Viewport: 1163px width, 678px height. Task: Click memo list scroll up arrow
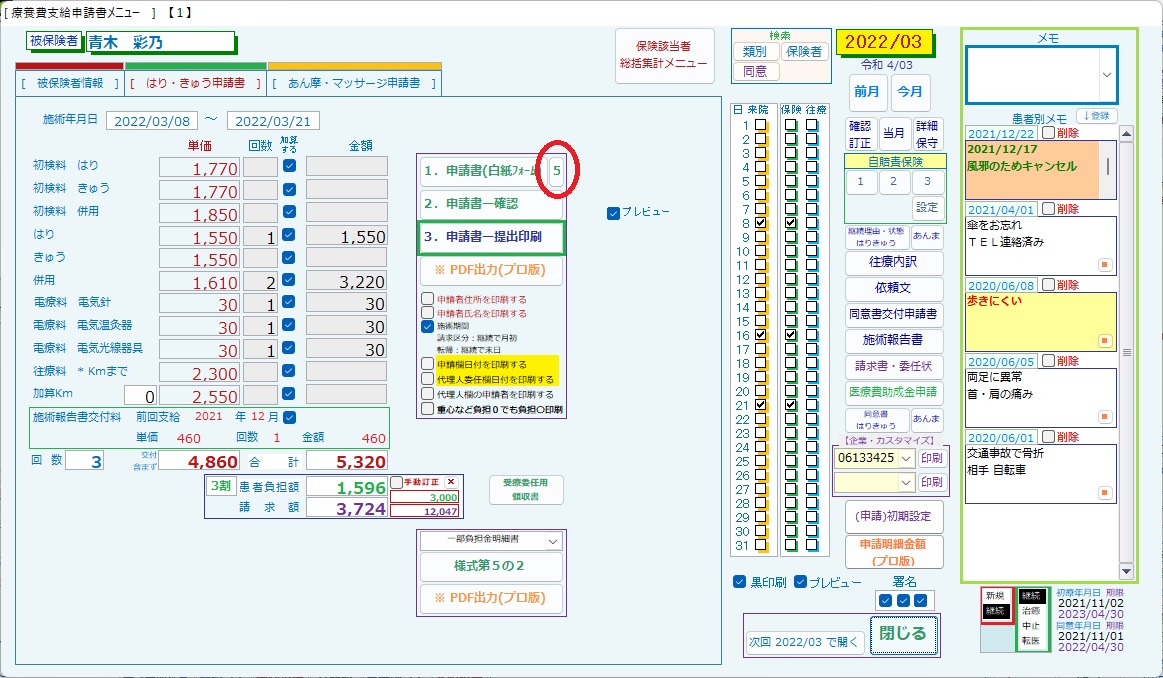[x=1127, y=134]
